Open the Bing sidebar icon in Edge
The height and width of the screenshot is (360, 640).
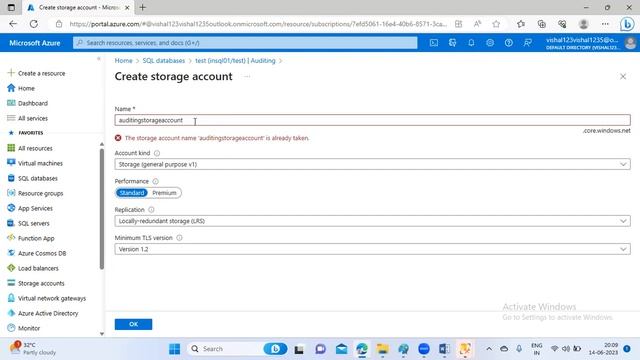627,24
